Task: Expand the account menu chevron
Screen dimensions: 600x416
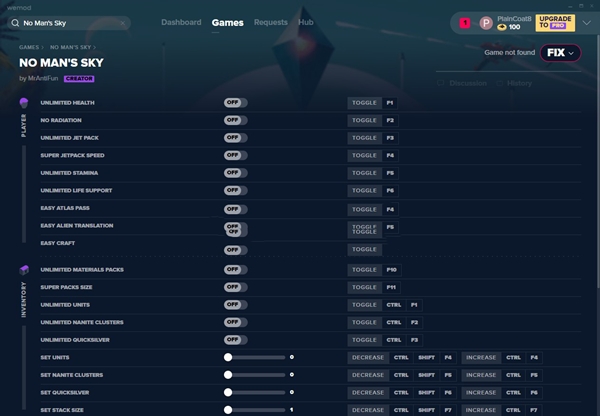Action: [x=587, y=23]
